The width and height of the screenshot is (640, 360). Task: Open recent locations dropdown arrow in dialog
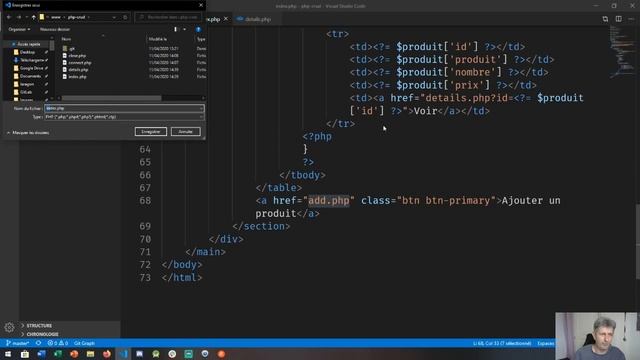click(x=27, y=17)
